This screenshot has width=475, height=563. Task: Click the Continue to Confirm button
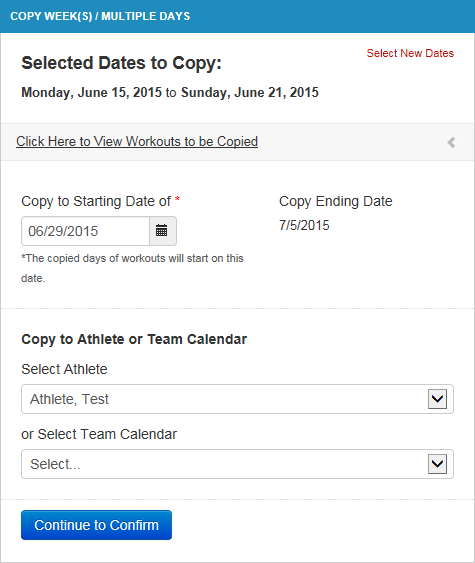click(96, 525)
